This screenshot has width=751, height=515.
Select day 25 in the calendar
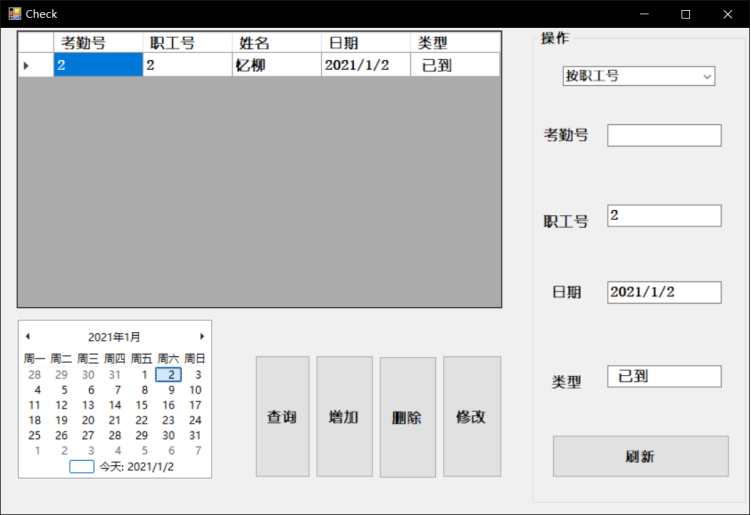pos(34,435)
